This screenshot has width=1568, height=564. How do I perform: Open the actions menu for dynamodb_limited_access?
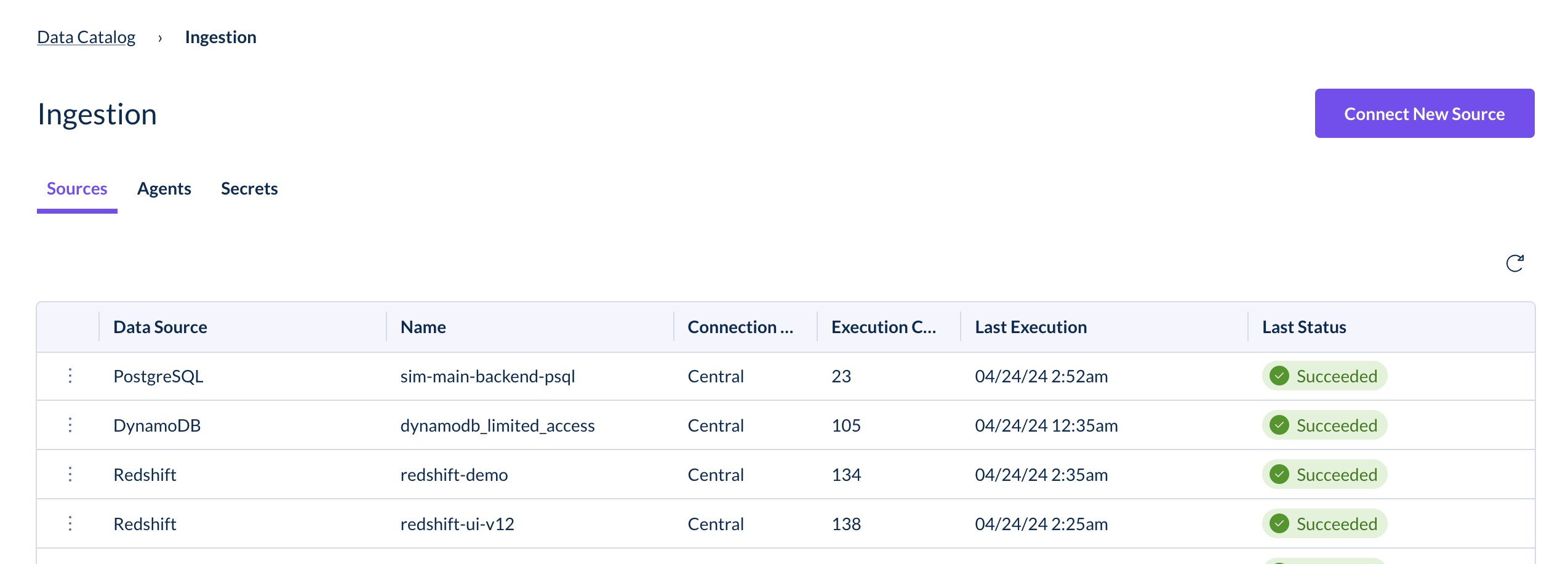pyautogui.click(x=70, y=425)
